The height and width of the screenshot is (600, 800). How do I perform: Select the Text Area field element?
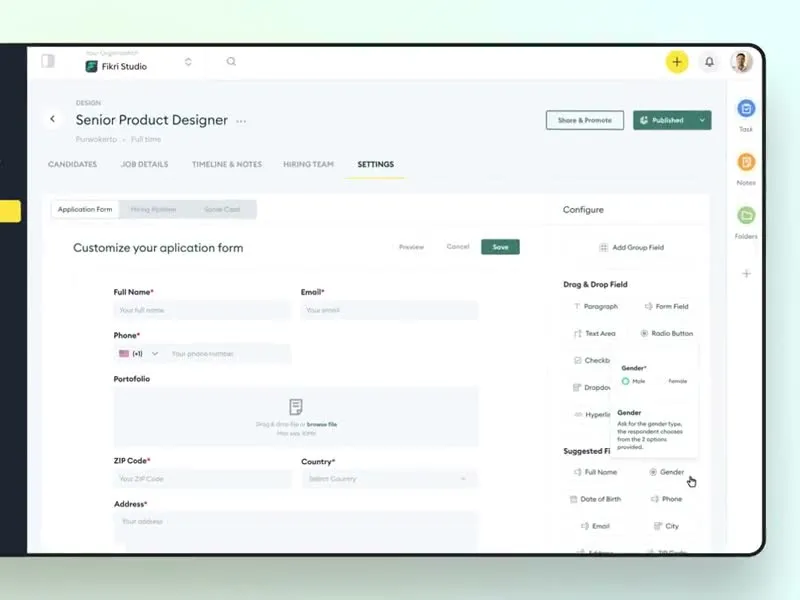tap(595, 333)
